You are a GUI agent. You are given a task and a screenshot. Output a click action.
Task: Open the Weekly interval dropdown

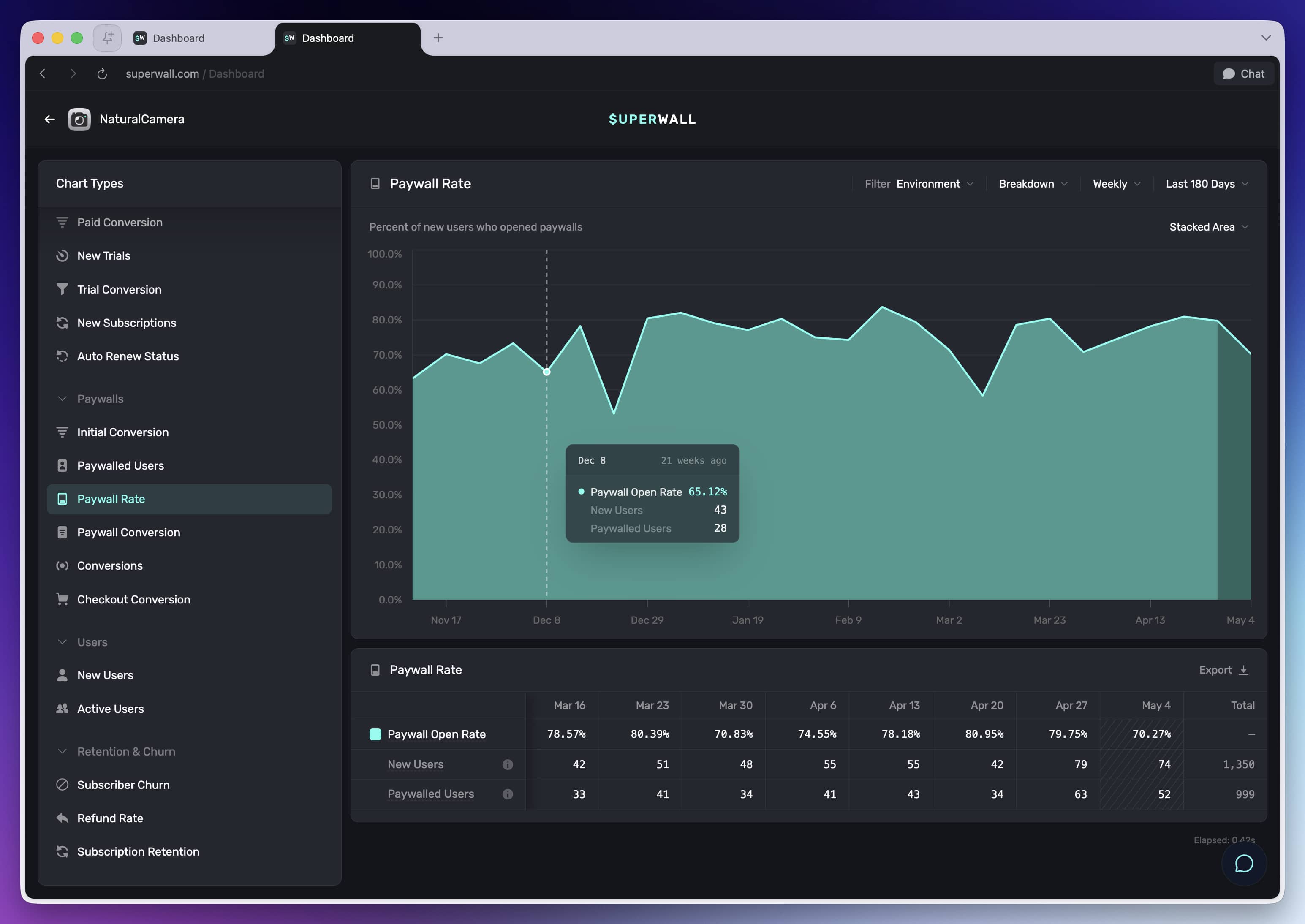[x=1116, y=184]
